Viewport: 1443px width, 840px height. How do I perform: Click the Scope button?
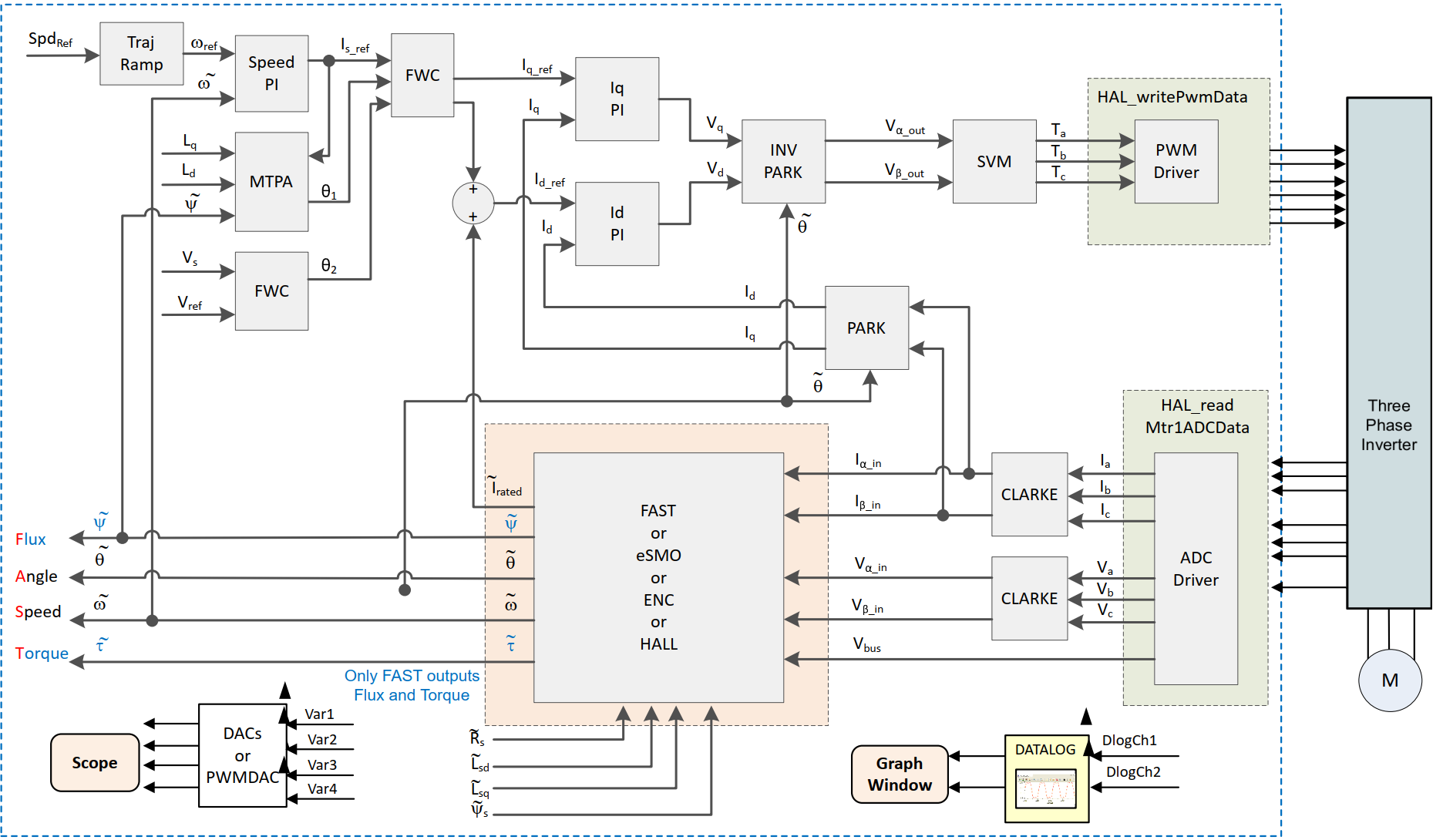(95, 762)
